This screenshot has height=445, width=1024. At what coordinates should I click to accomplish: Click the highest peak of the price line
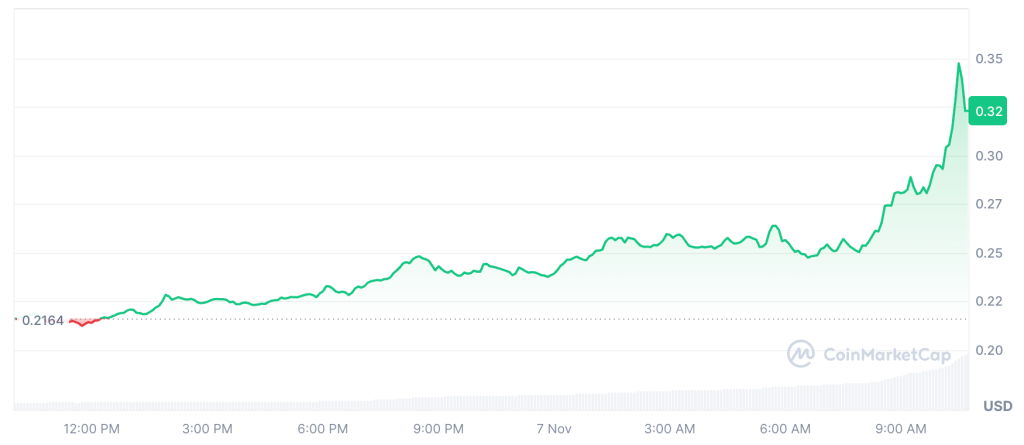[x=959, y=64]
